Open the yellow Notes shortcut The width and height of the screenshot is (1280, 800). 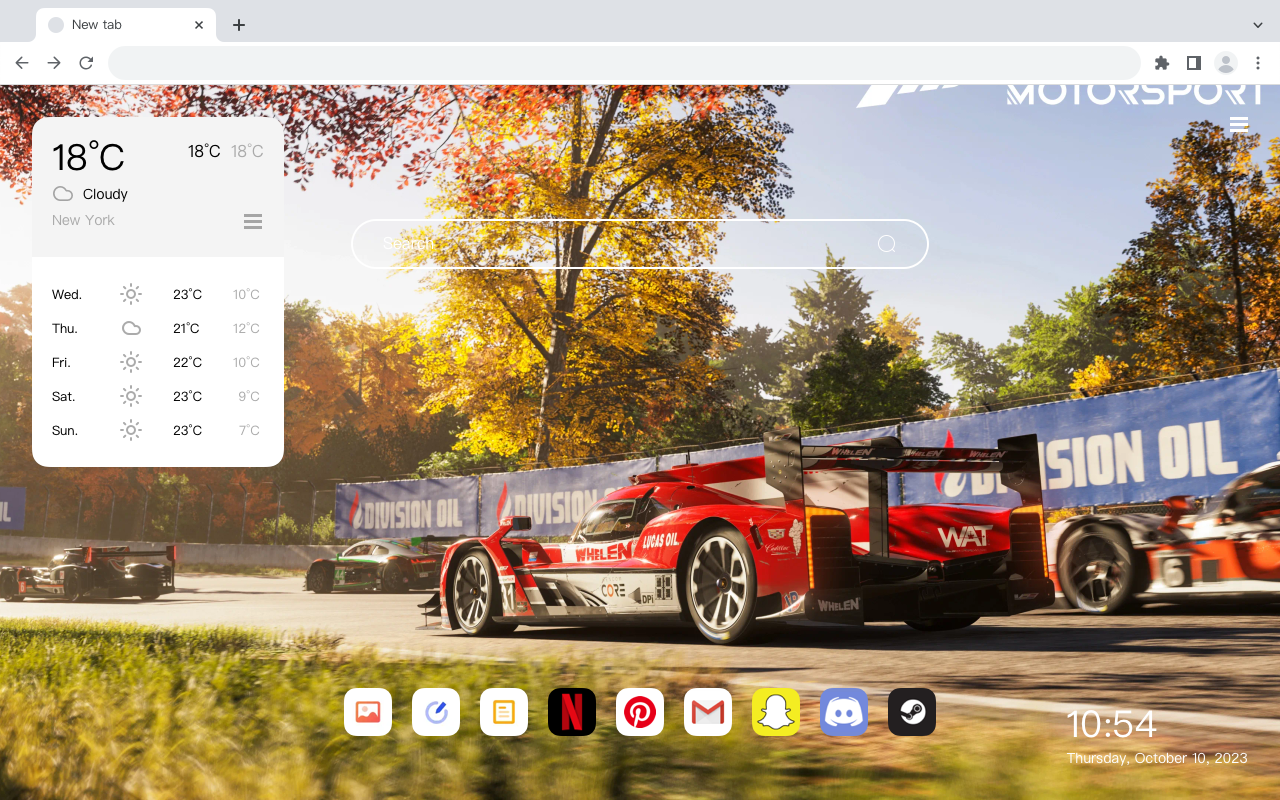(504, 712)
